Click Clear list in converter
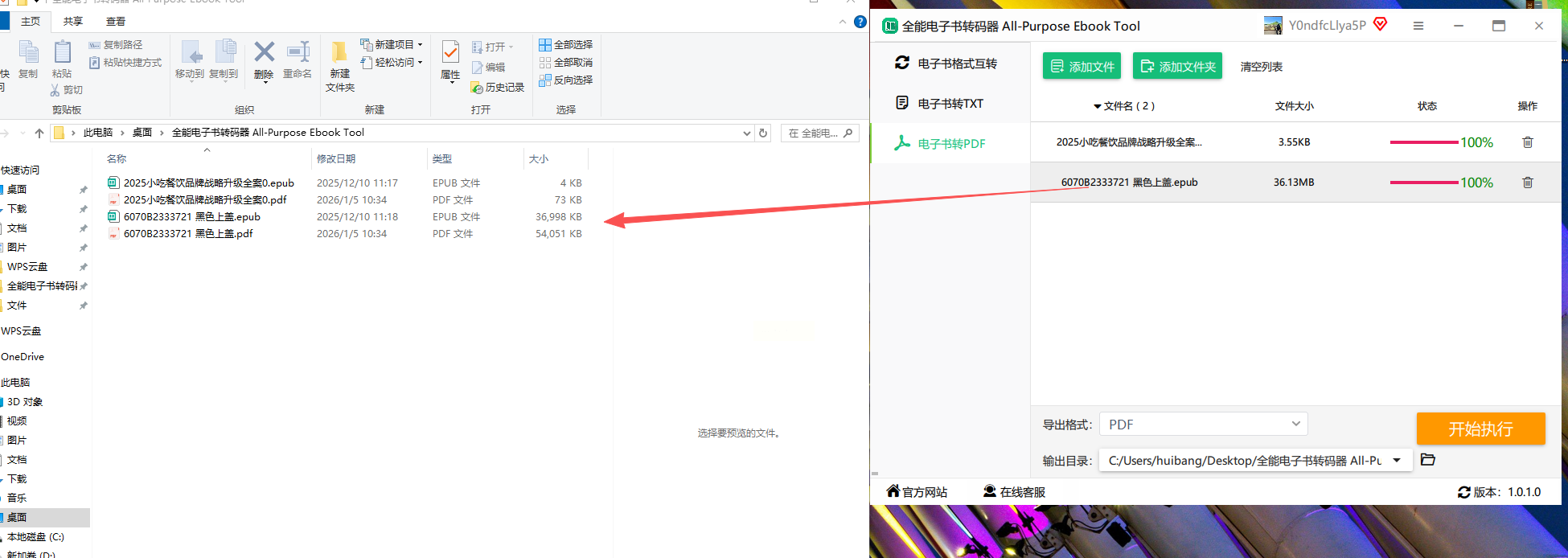1568x558 pixels. pos(1262,67)
